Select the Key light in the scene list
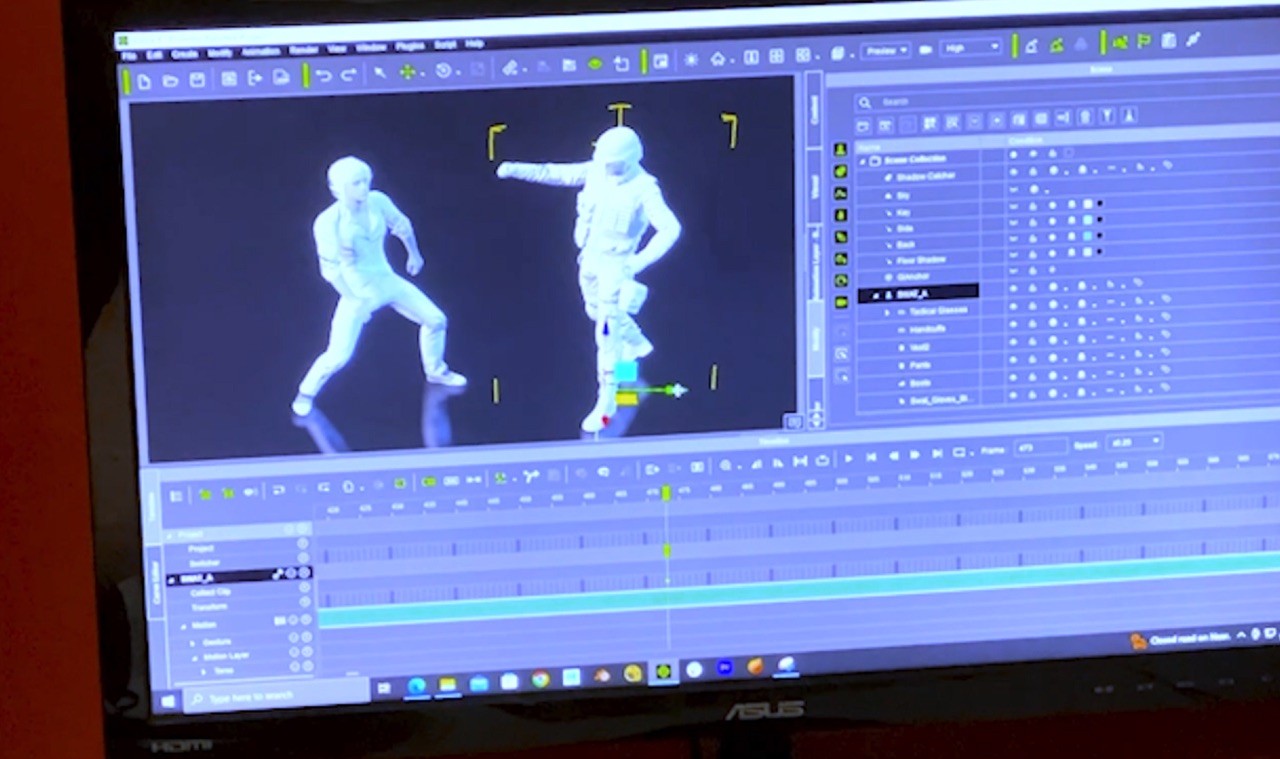1280x759 pixels. tap(904, 212)
